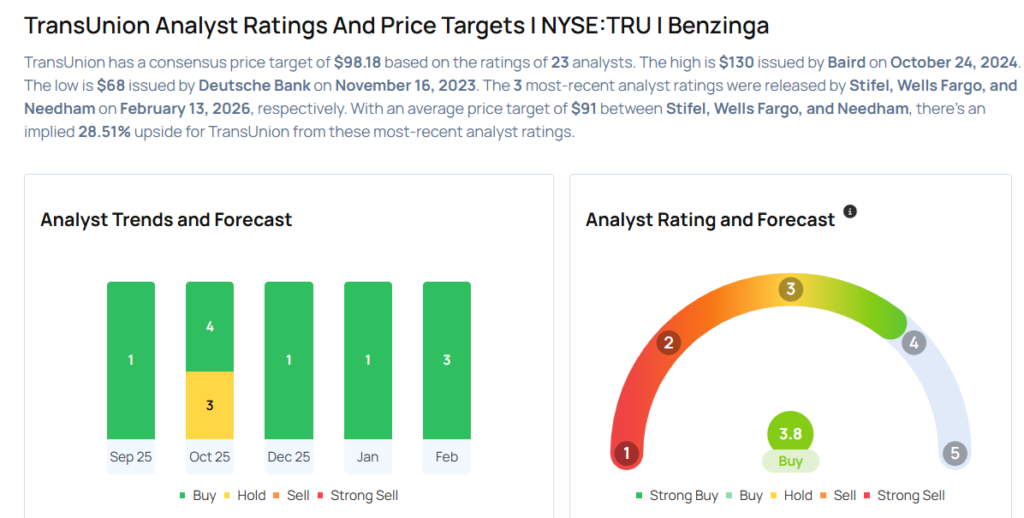Screen dimensions: 1024x518
Task: Click gauge marker number 2
Action: tap(668, 343)
